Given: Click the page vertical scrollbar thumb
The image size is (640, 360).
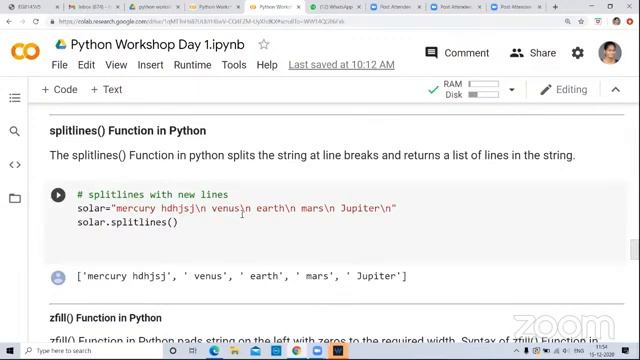Looking at the screenshot, I should [x=634, y=249].
